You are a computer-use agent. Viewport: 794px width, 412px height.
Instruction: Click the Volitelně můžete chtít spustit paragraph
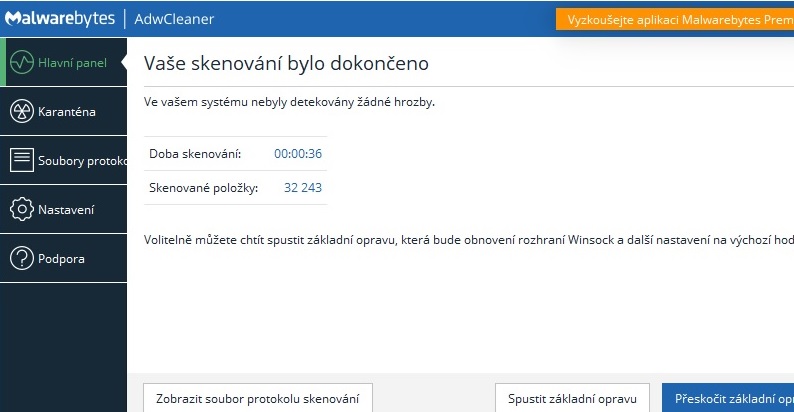(469, 240)
